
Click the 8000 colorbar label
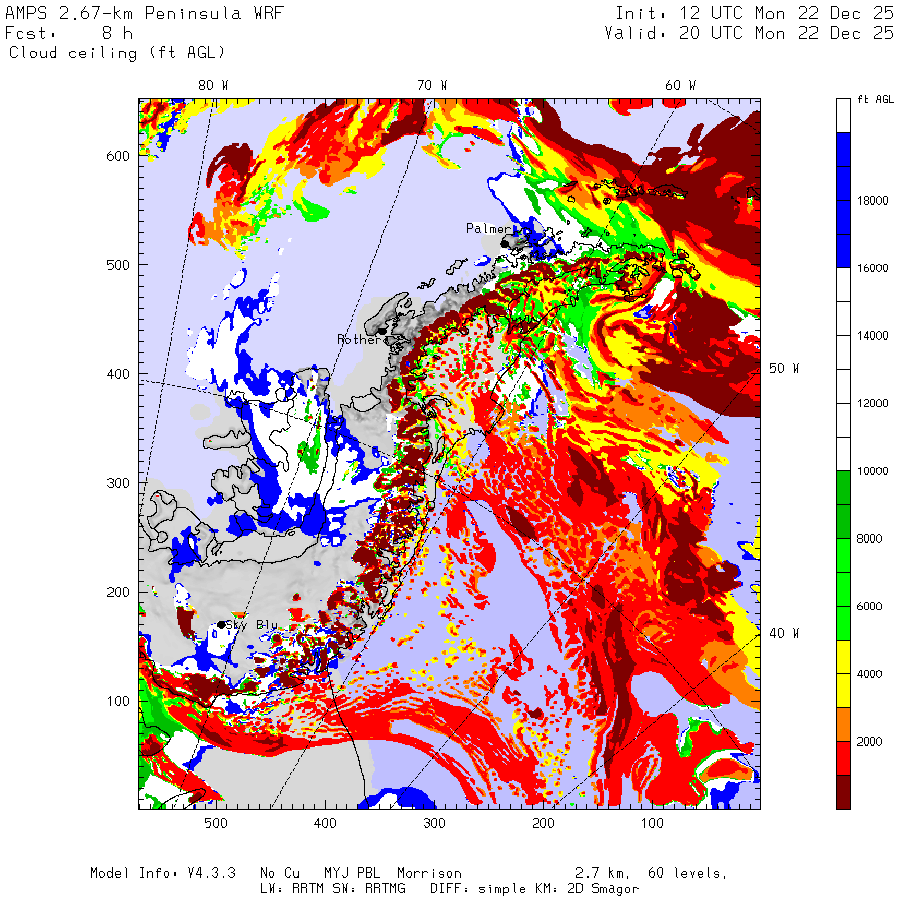(x=869, y=539)
